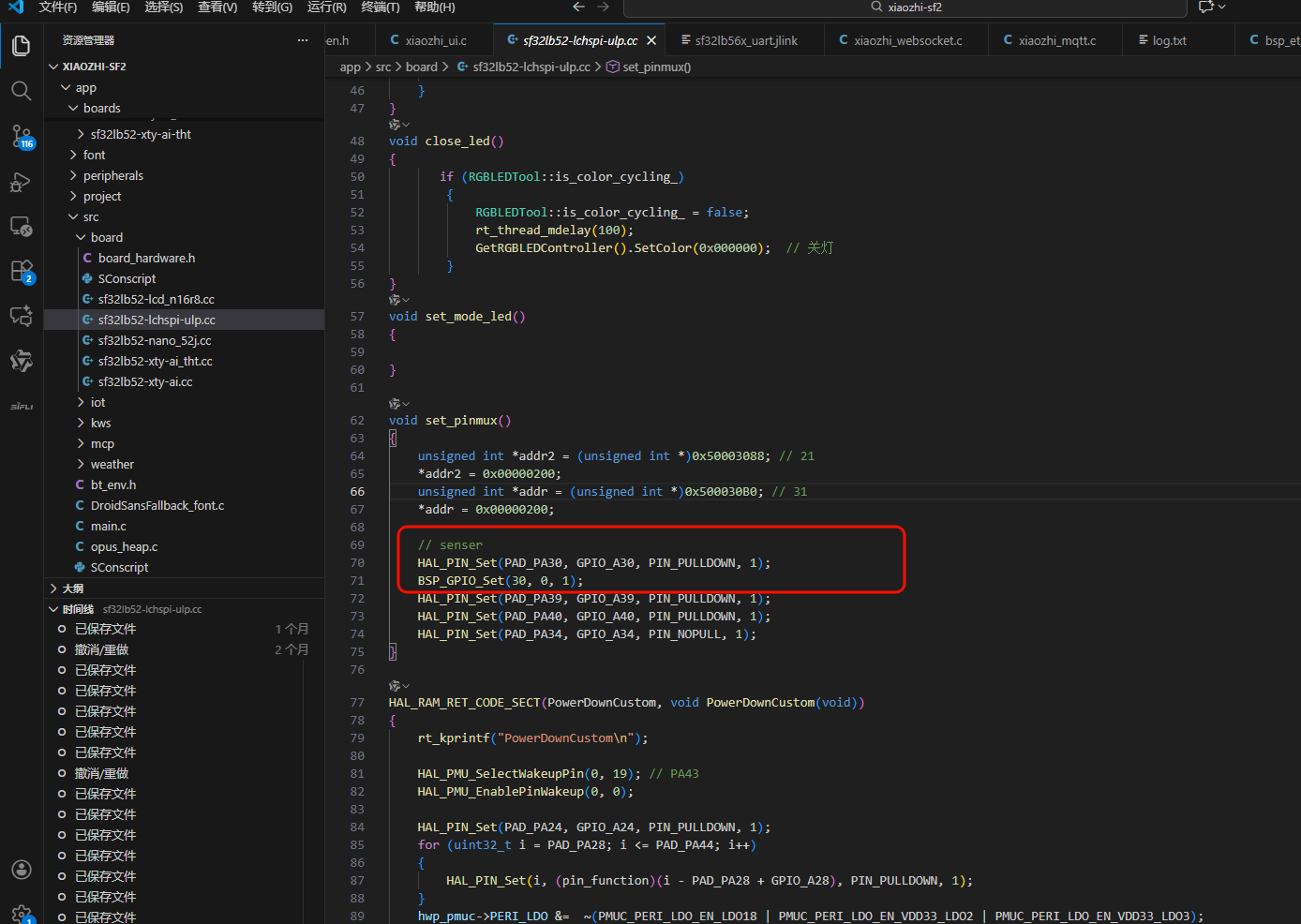The width and height of the screenshot is (1301, 924).
Task: Expand the 大纲 outline section
Action: click(73, 589)
